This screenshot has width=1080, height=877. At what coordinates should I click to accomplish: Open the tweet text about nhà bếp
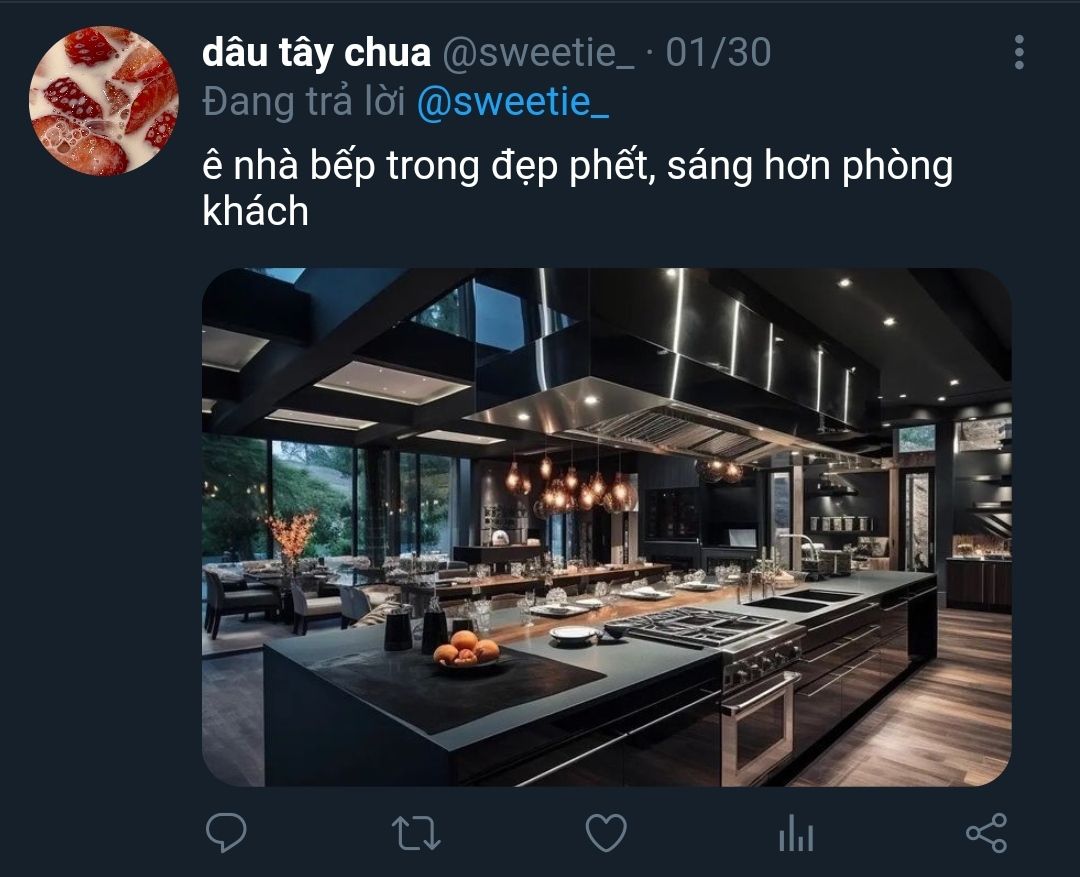(577, 187)
